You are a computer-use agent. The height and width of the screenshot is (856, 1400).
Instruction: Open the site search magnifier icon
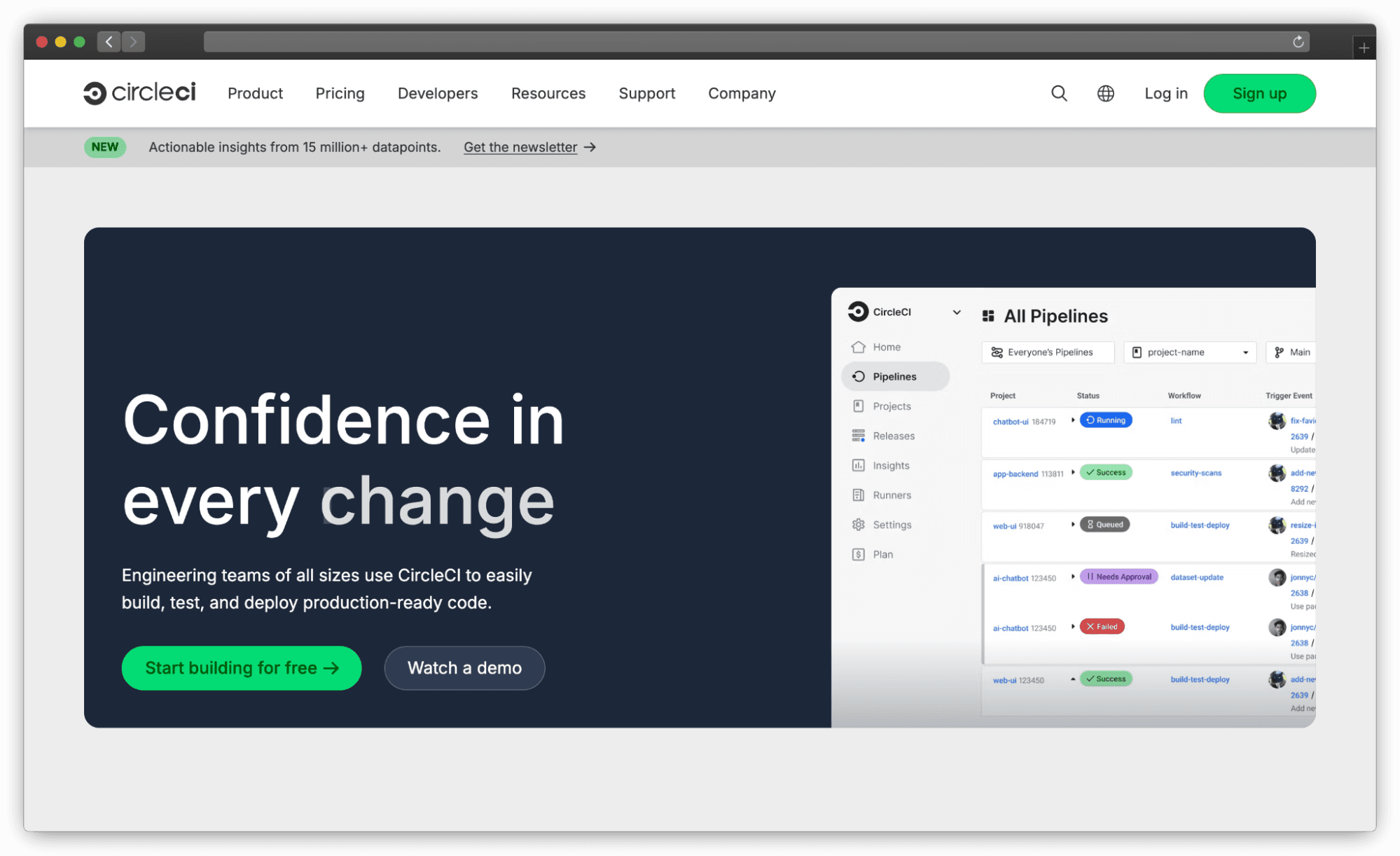pos(1059,93)
